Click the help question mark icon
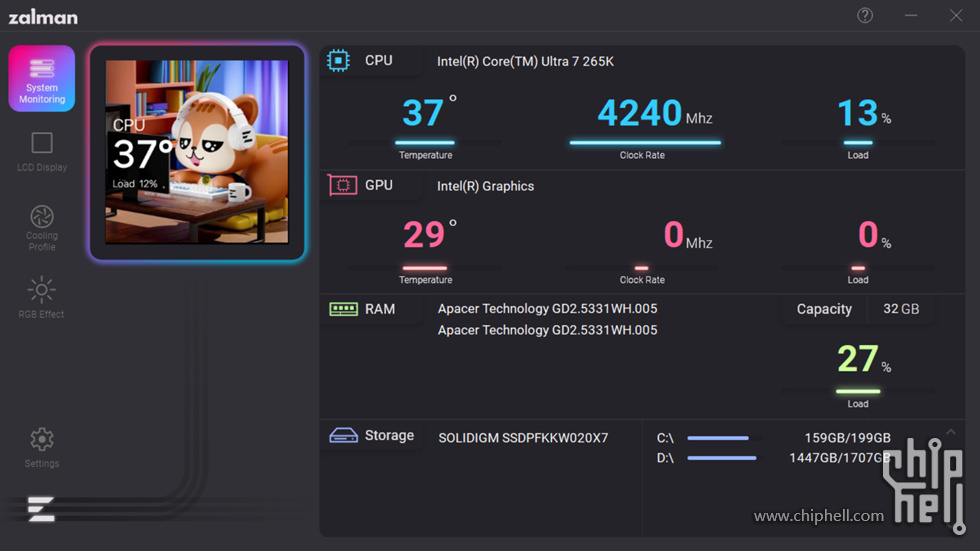Screen dimensions: 980x551 click(865, 16)
